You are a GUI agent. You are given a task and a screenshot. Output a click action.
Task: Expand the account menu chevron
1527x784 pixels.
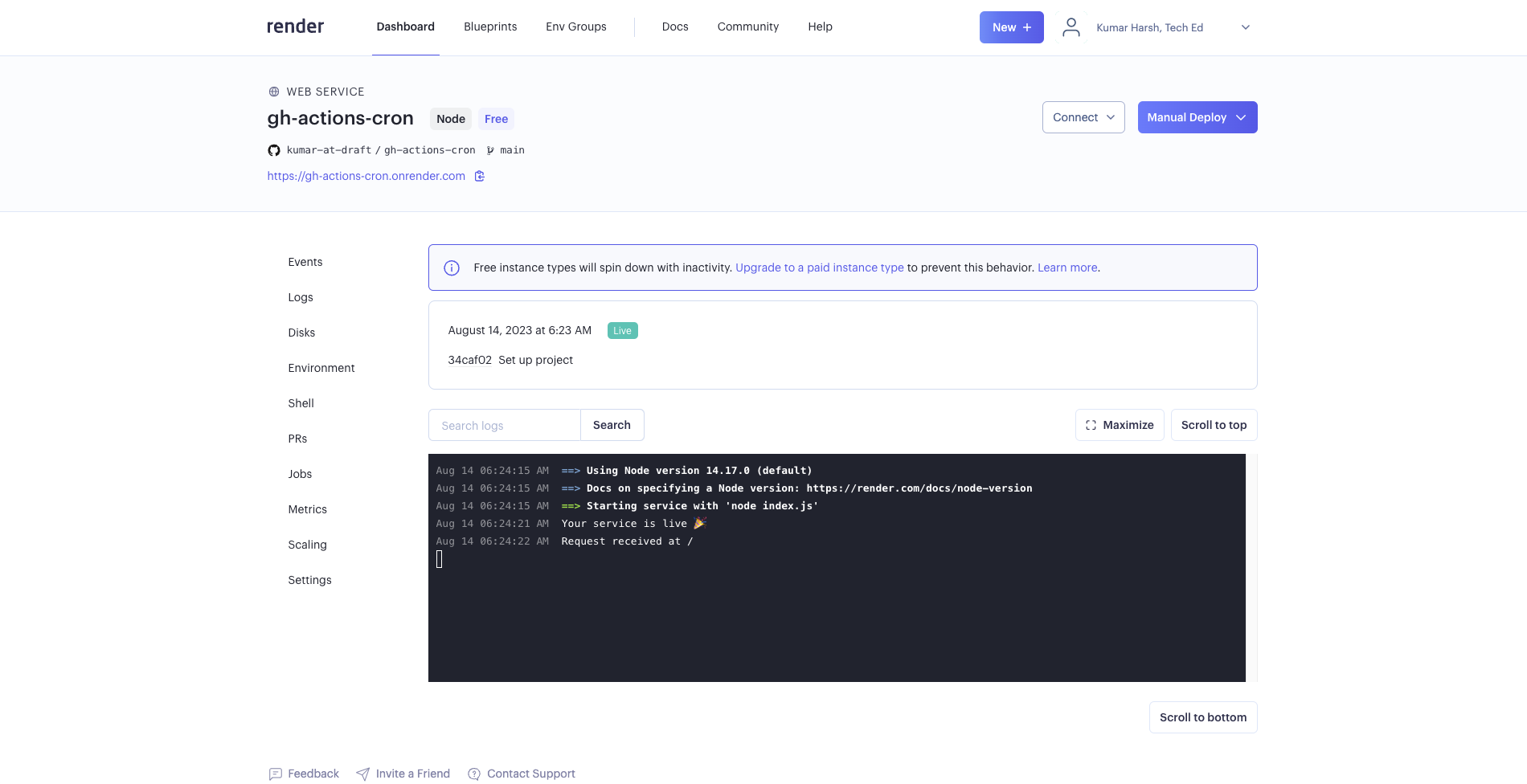(1245, 27)
